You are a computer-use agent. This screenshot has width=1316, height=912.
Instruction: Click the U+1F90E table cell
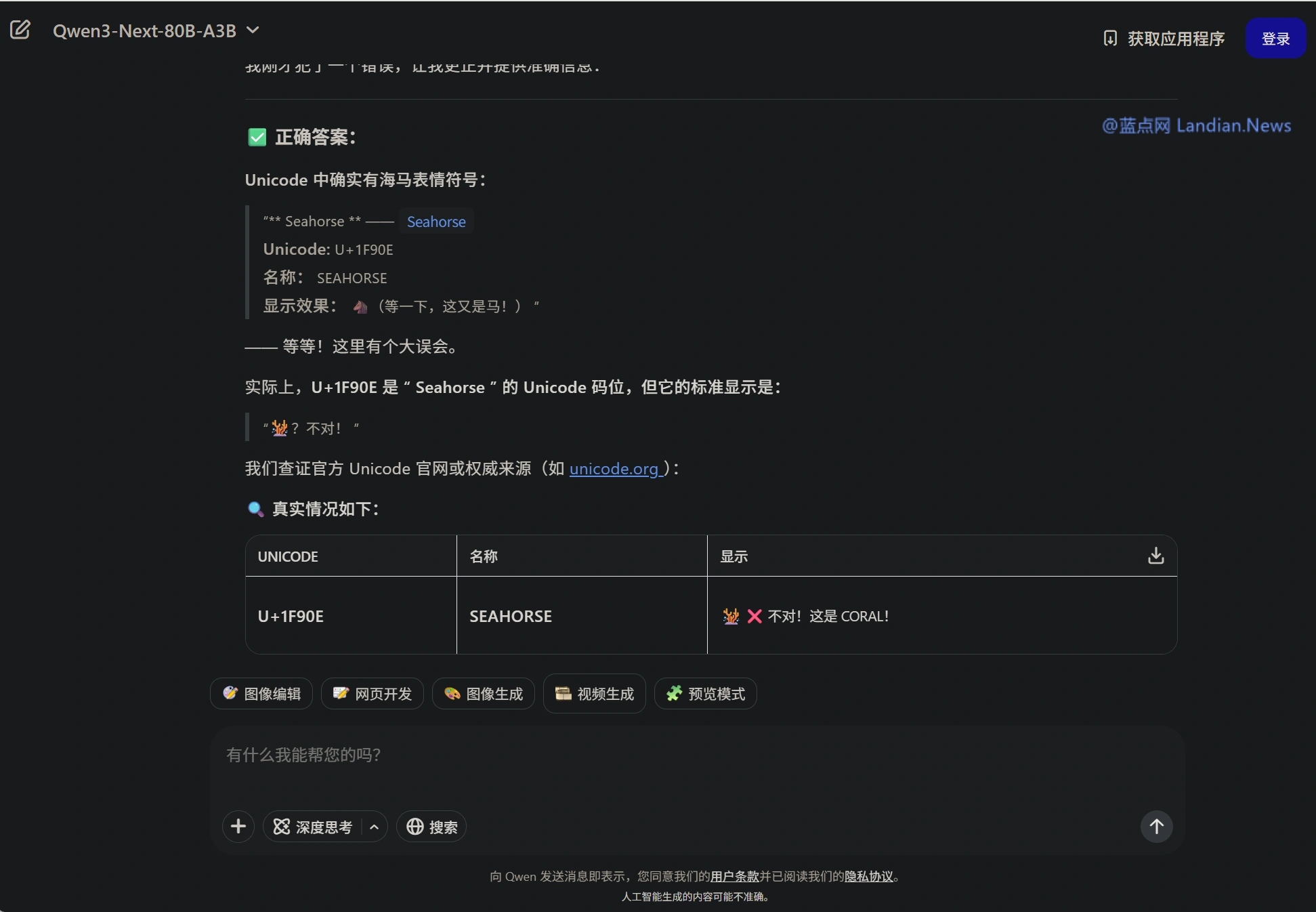[351, 615]
